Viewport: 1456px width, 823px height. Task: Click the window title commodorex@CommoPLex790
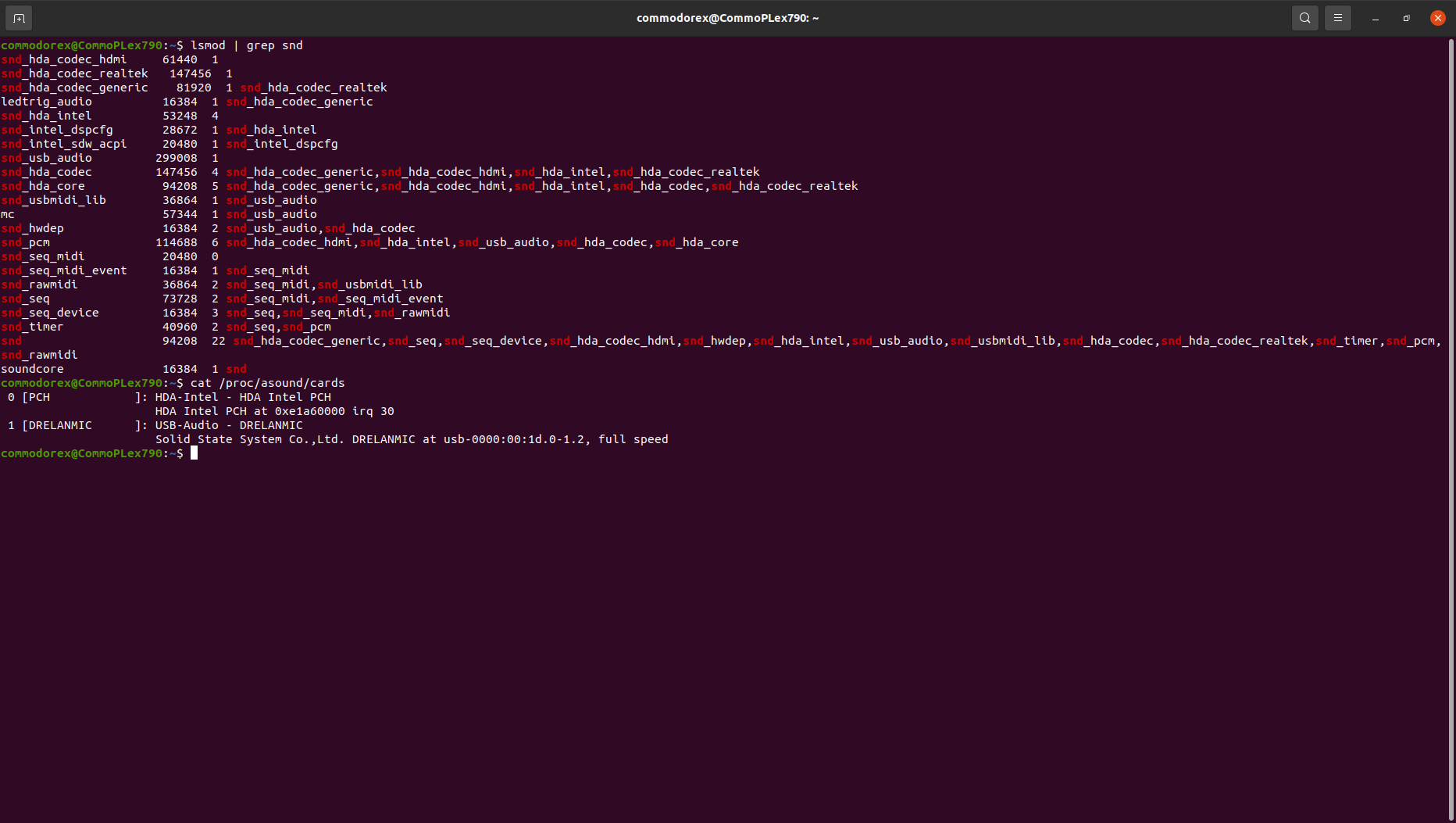pyautogui.click(x=727, y=18)
